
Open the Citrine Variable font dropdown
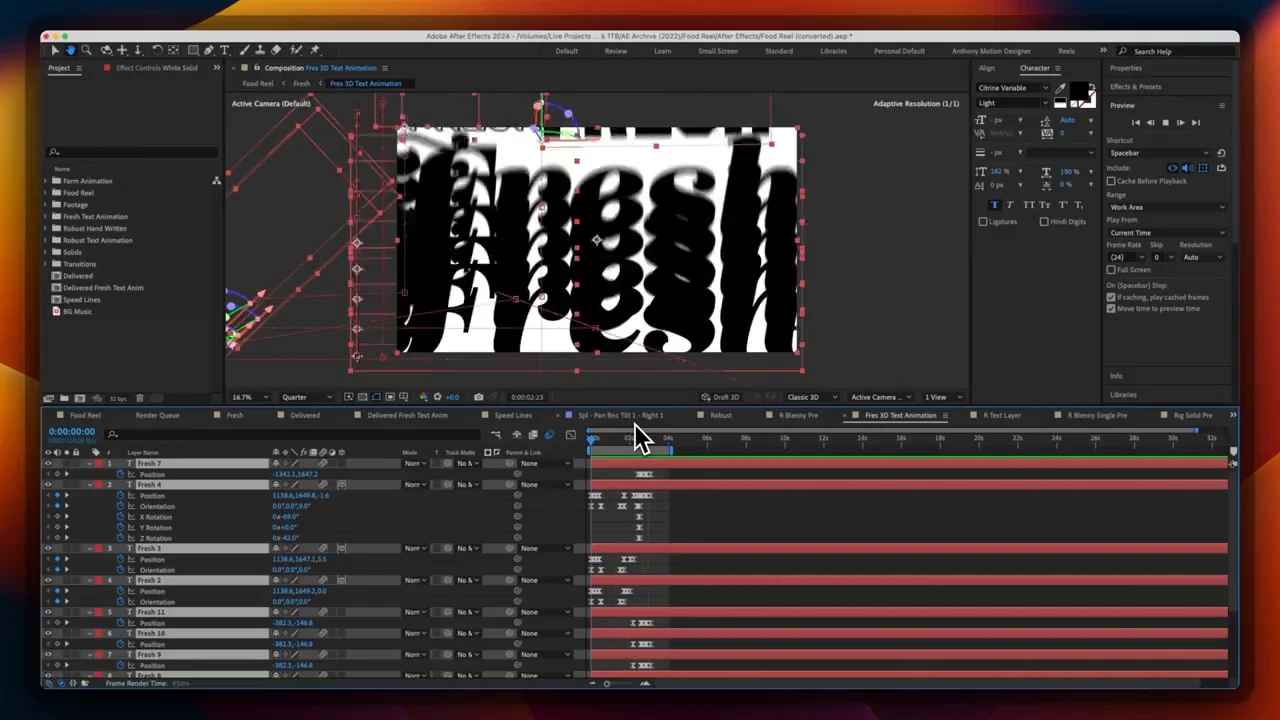(x=1013, y=88)
